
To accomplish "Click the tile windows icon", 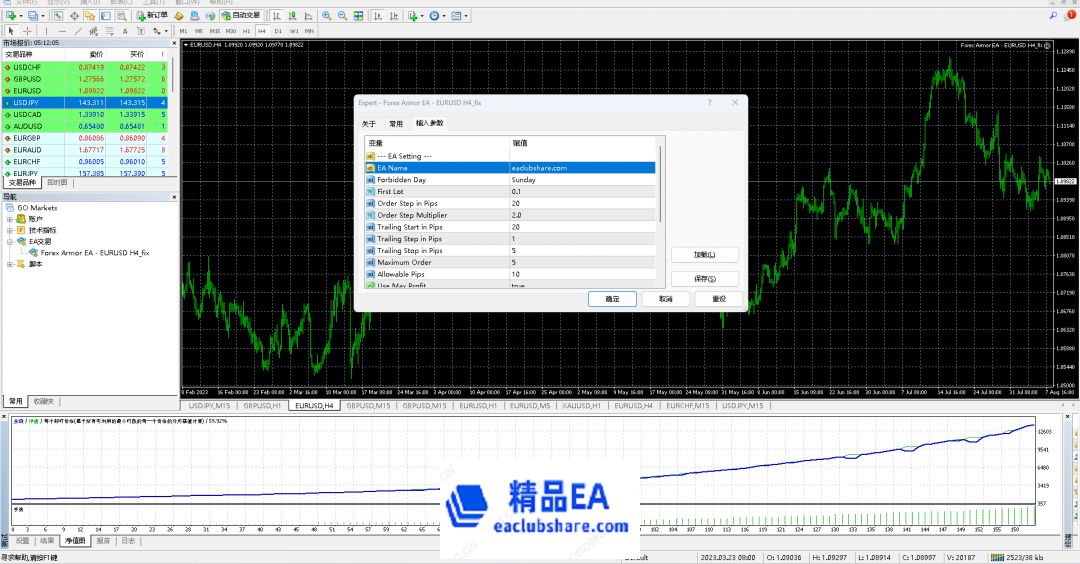I will coord(358,16).
